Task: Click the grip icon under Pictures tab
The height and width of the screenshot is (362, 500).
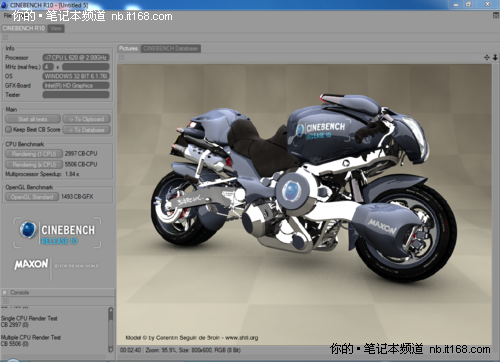Action: (122, 58)
